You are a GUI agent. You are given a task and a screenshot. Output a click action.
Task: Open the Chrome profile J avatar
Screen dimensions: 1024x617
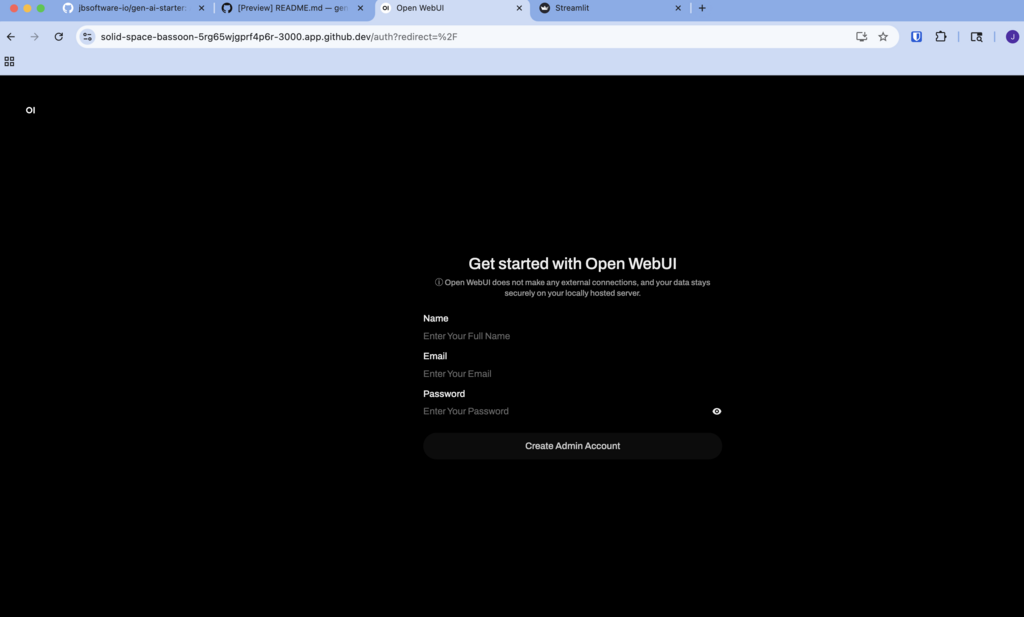point(1012,37)
